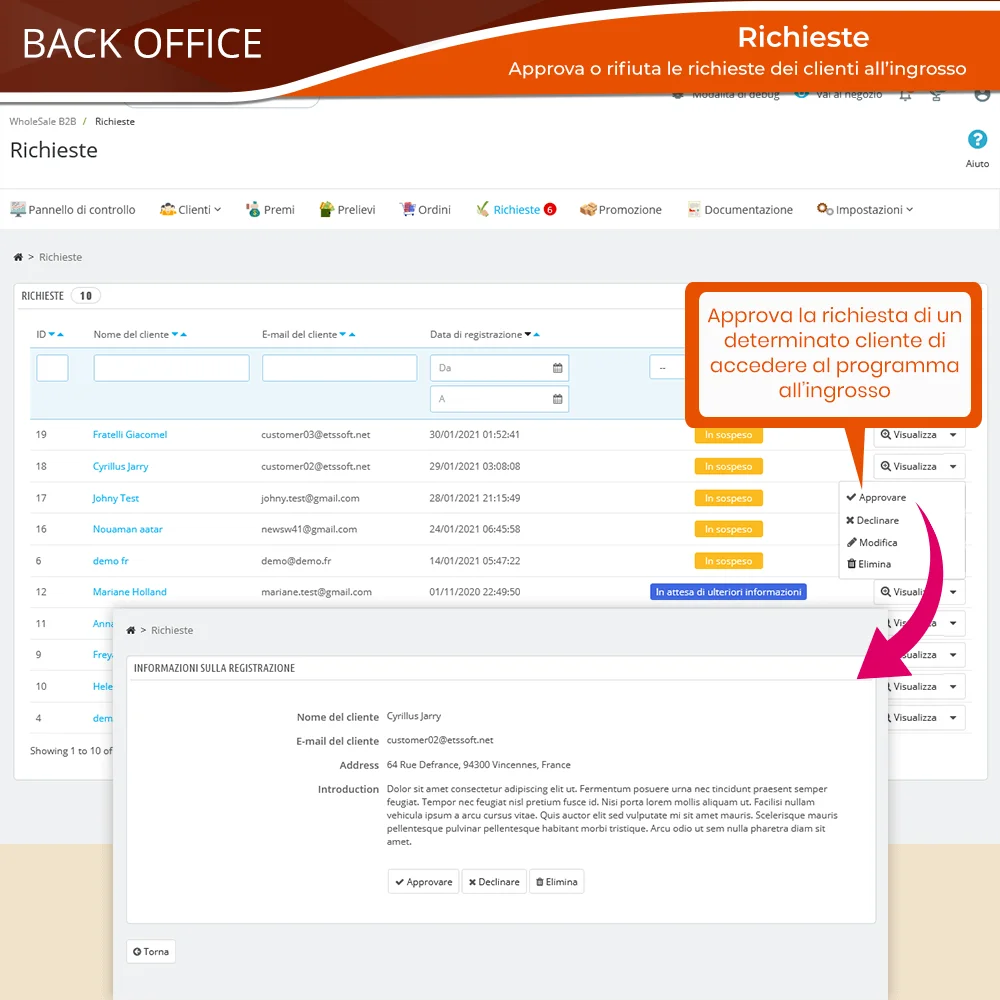Open calendar picker in the Da date field
Image resolution: width=1000 pixels, height=1000 pixels.
(557, 368)
